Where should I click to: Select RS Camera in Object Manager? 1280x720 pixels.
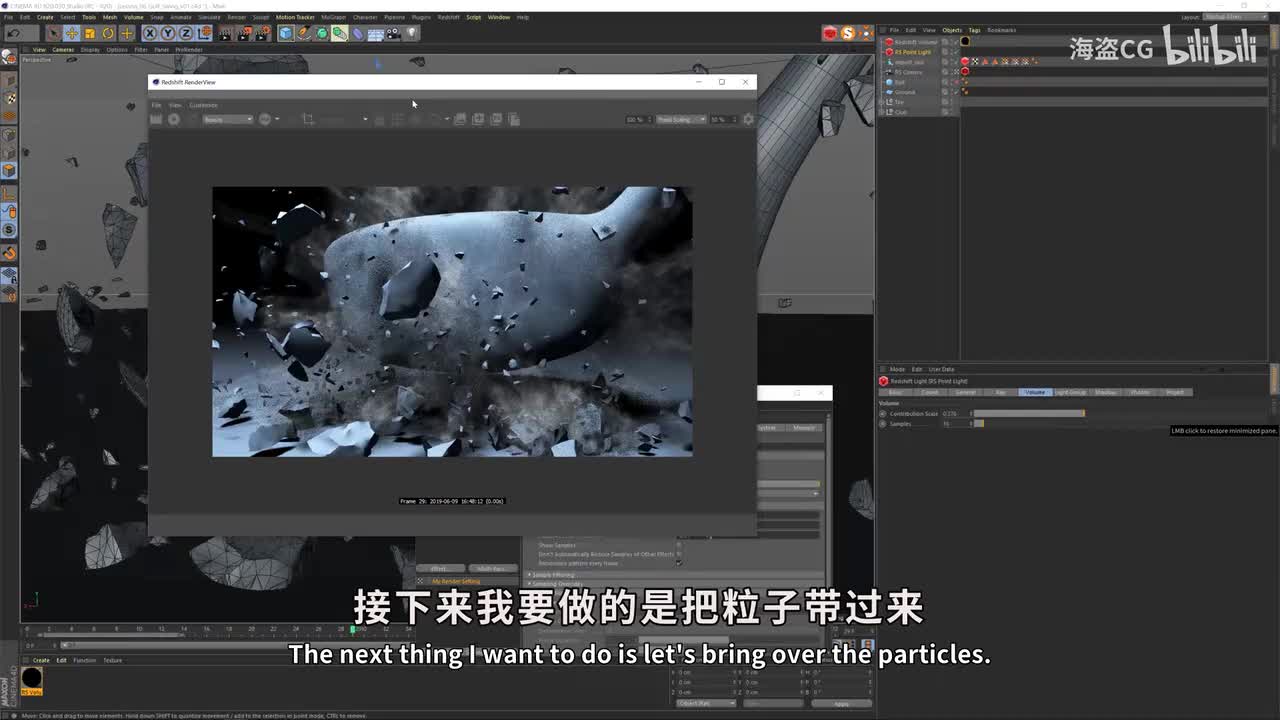pyautogui.click(x=908, y=72)
